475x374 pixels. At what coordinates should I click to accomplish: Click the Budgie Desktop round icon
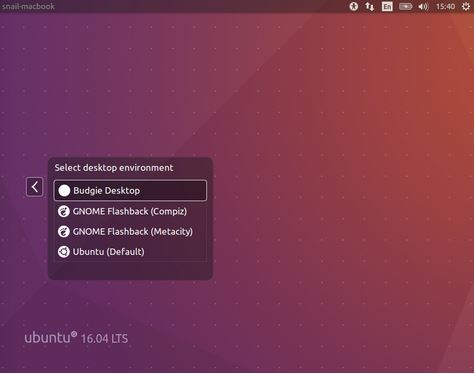[x=64, y=191]
